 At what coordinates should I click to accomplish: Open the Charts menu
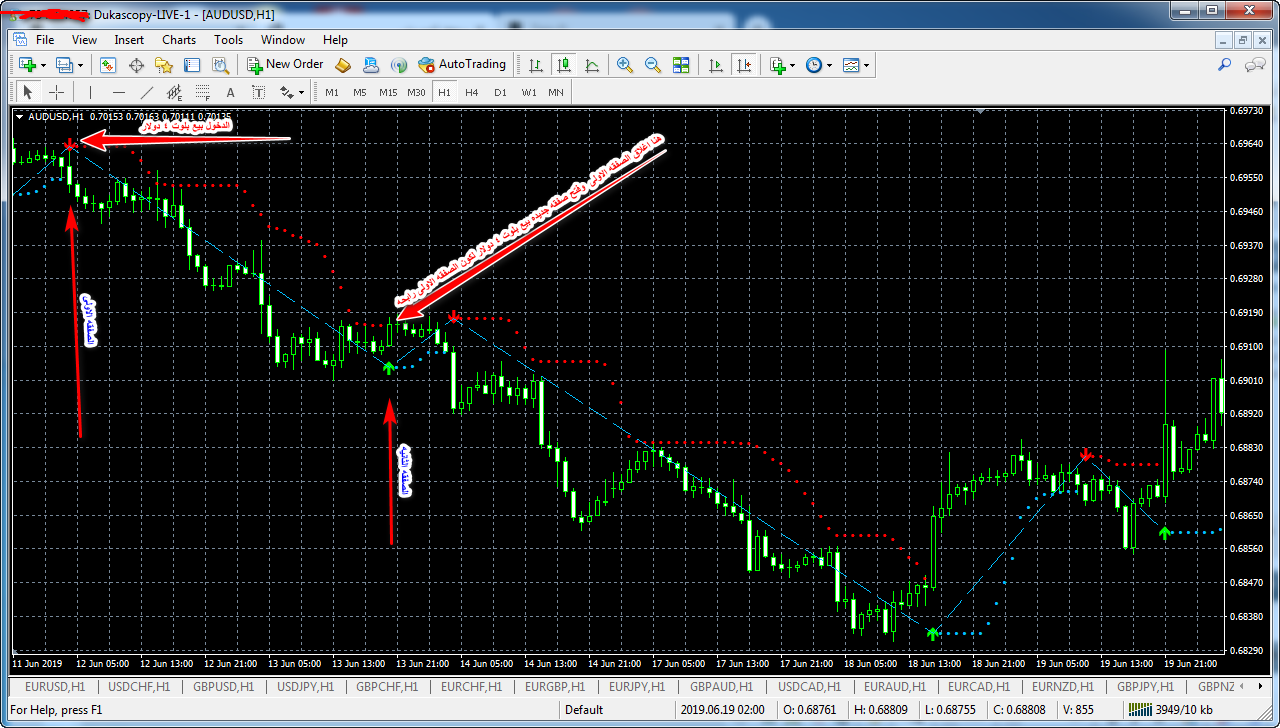pyautogui.click(x=179, y=40)
